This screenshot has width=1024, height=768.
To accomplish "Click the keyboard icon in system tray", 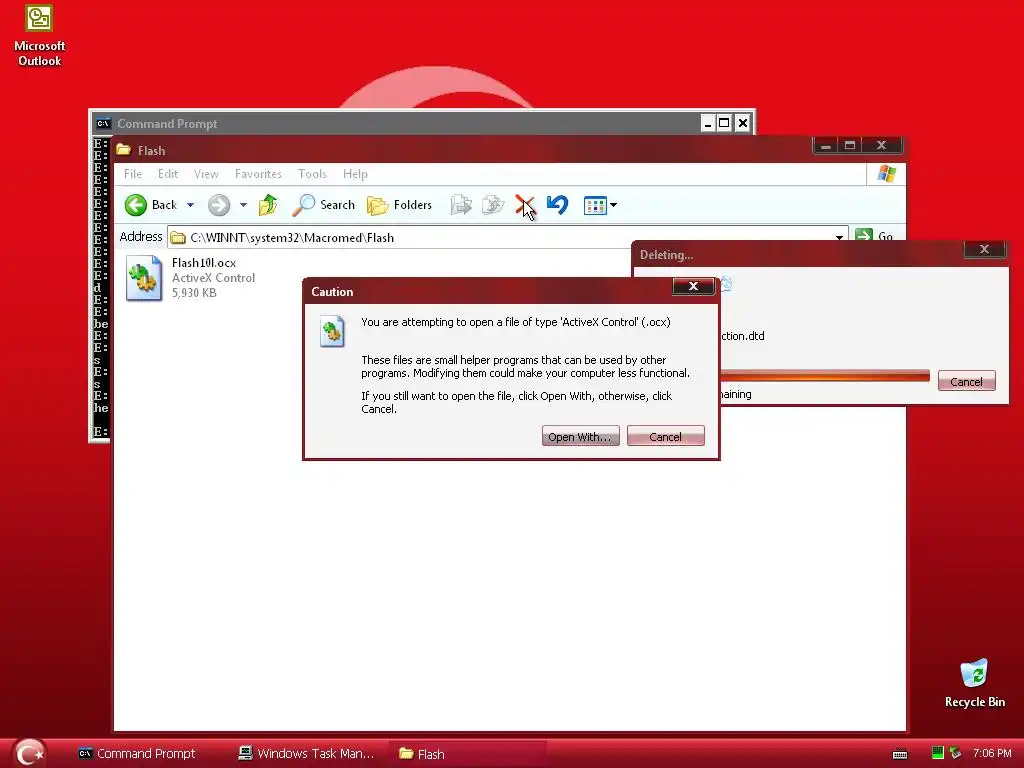I will click(900, 754).
